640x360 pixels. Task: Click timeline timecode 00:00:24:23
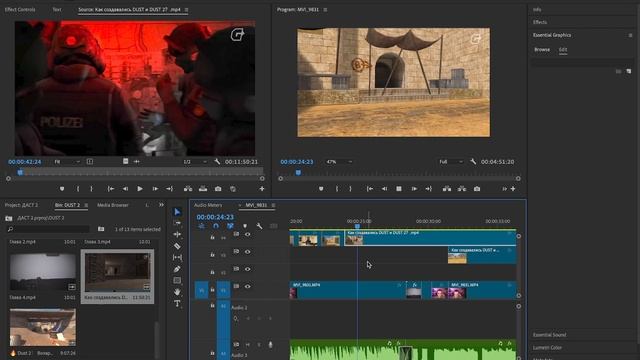[215, 217]
